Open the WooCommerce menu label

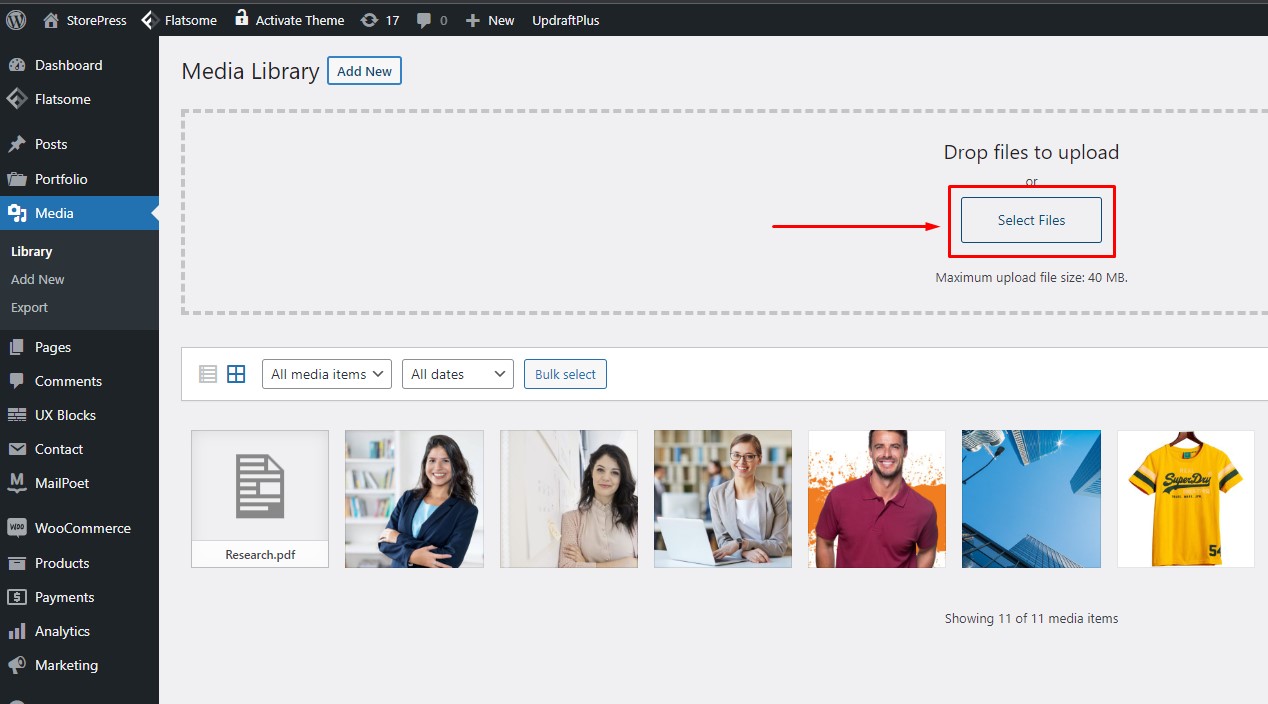[x=83, y=528]
